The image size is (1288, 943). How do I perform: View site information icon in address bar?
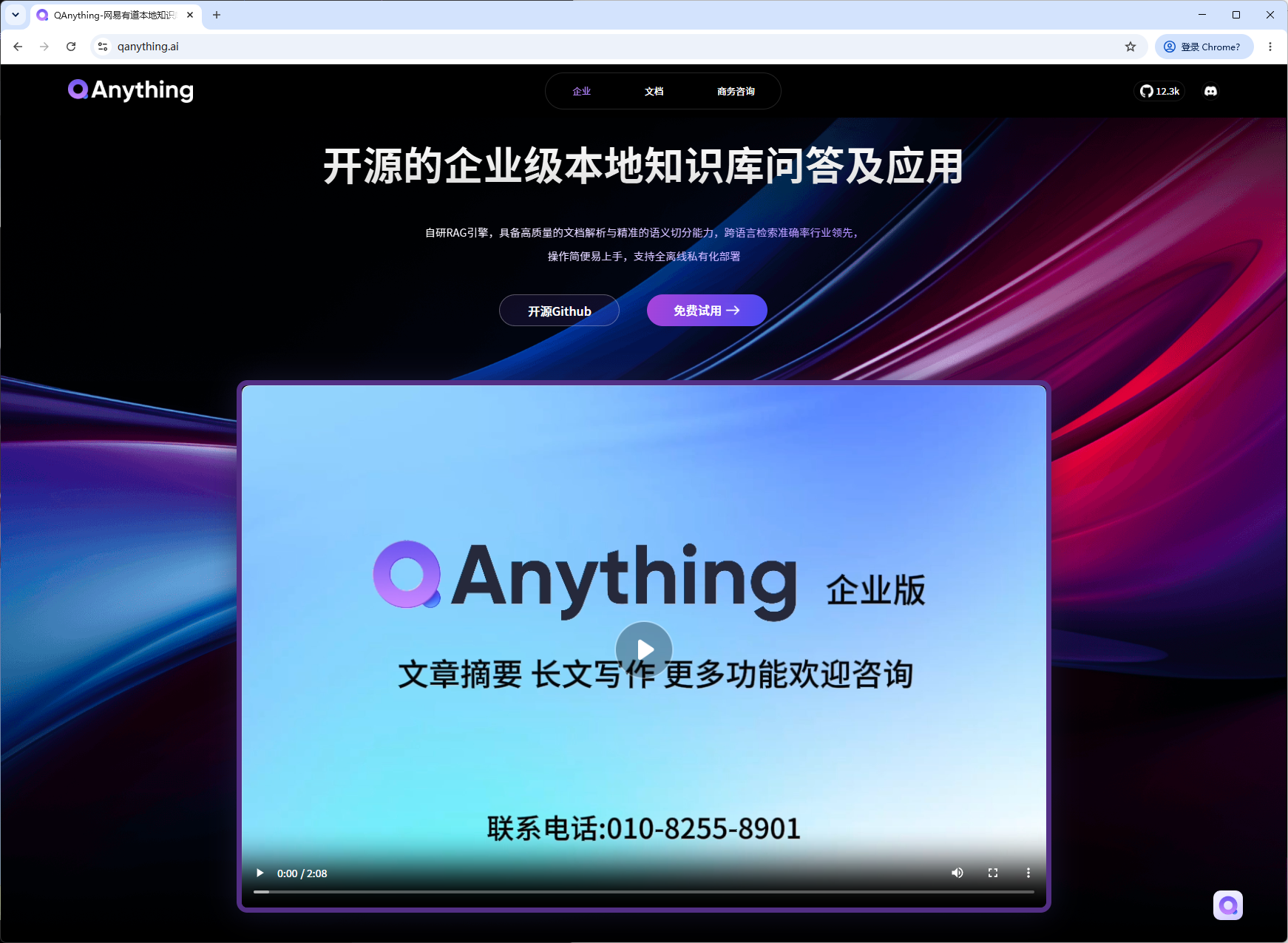(103, 47)
